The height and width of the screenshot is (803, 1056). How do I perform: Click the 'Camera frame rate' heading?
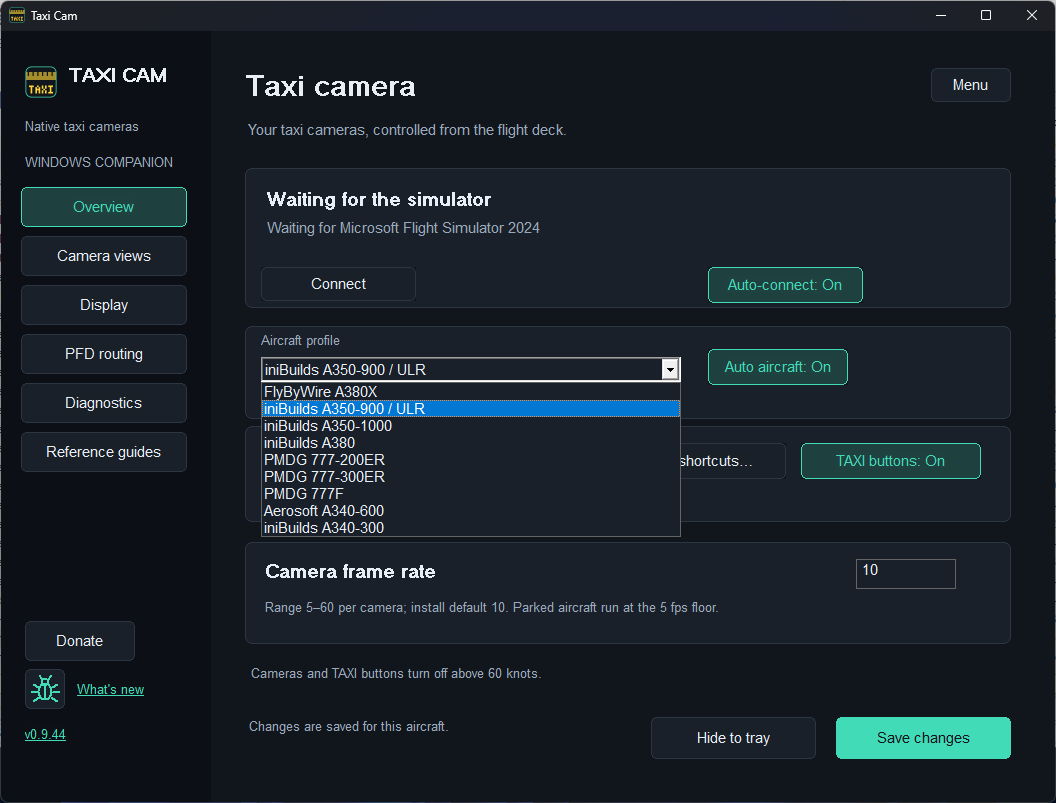[350, 571]
